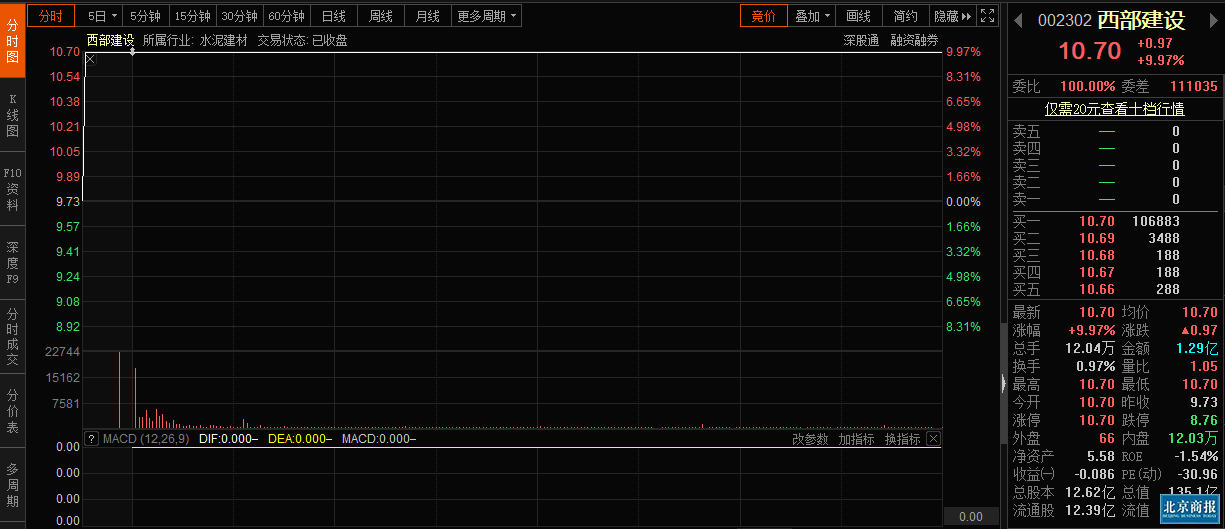Switch to the 5分钟 chart
The height and width of the screenshot is (529, 1225).
point(145,16)
